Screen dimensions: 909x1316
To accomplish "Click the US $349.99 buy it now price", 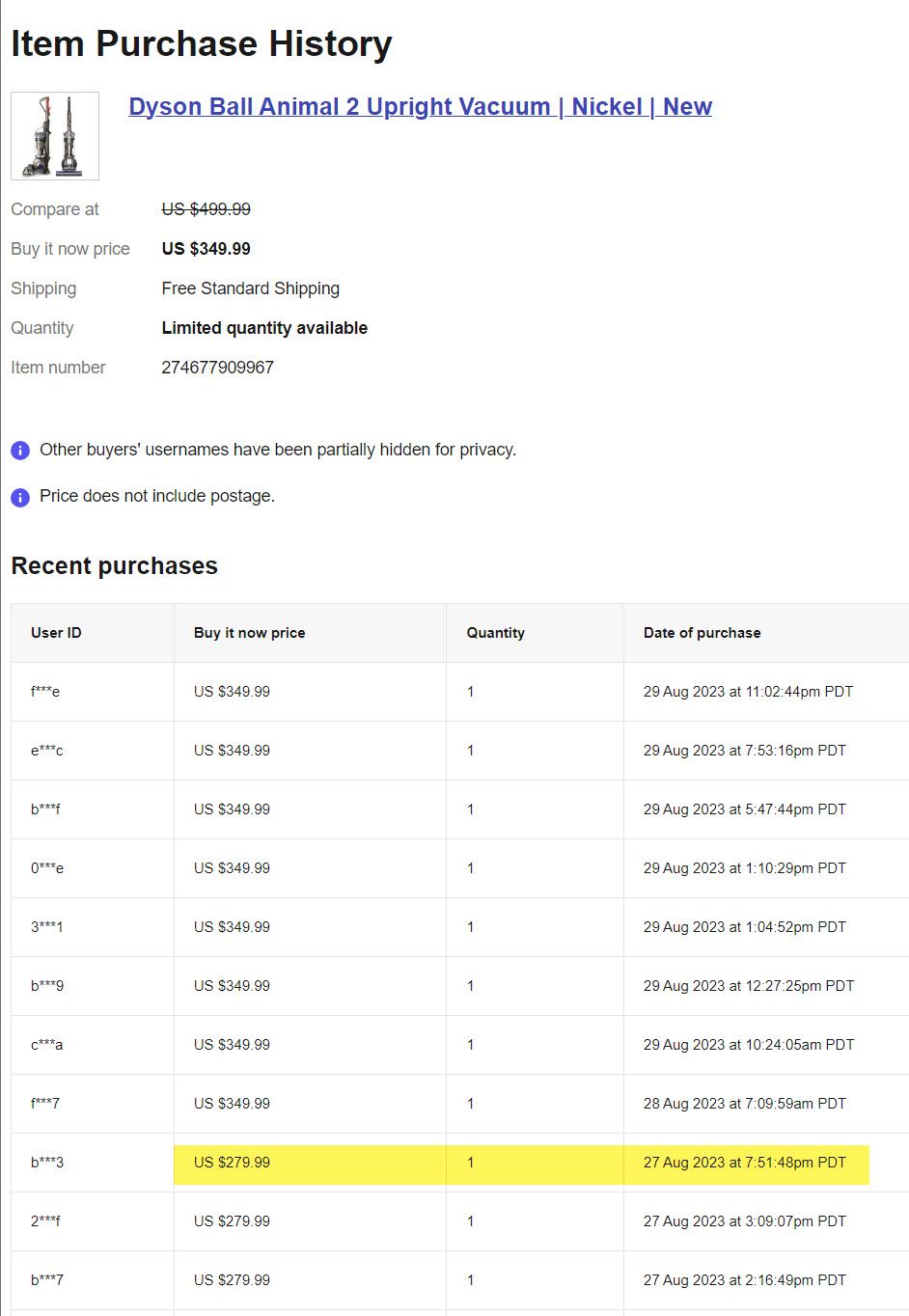I will pyautogui.click(x=207, y=248).
